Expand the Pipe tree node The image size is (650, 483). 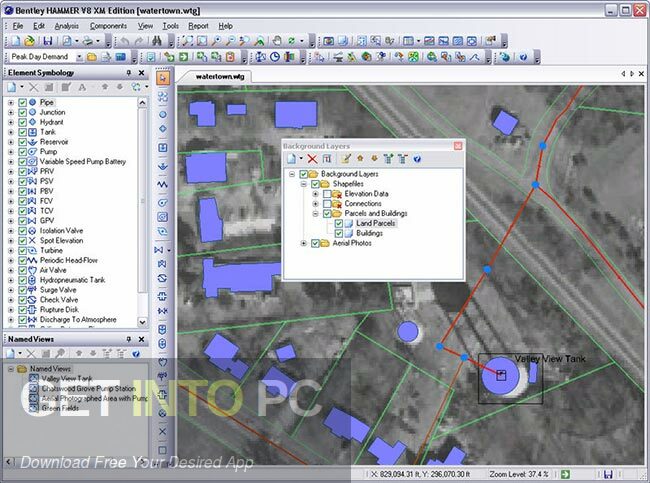11,102
